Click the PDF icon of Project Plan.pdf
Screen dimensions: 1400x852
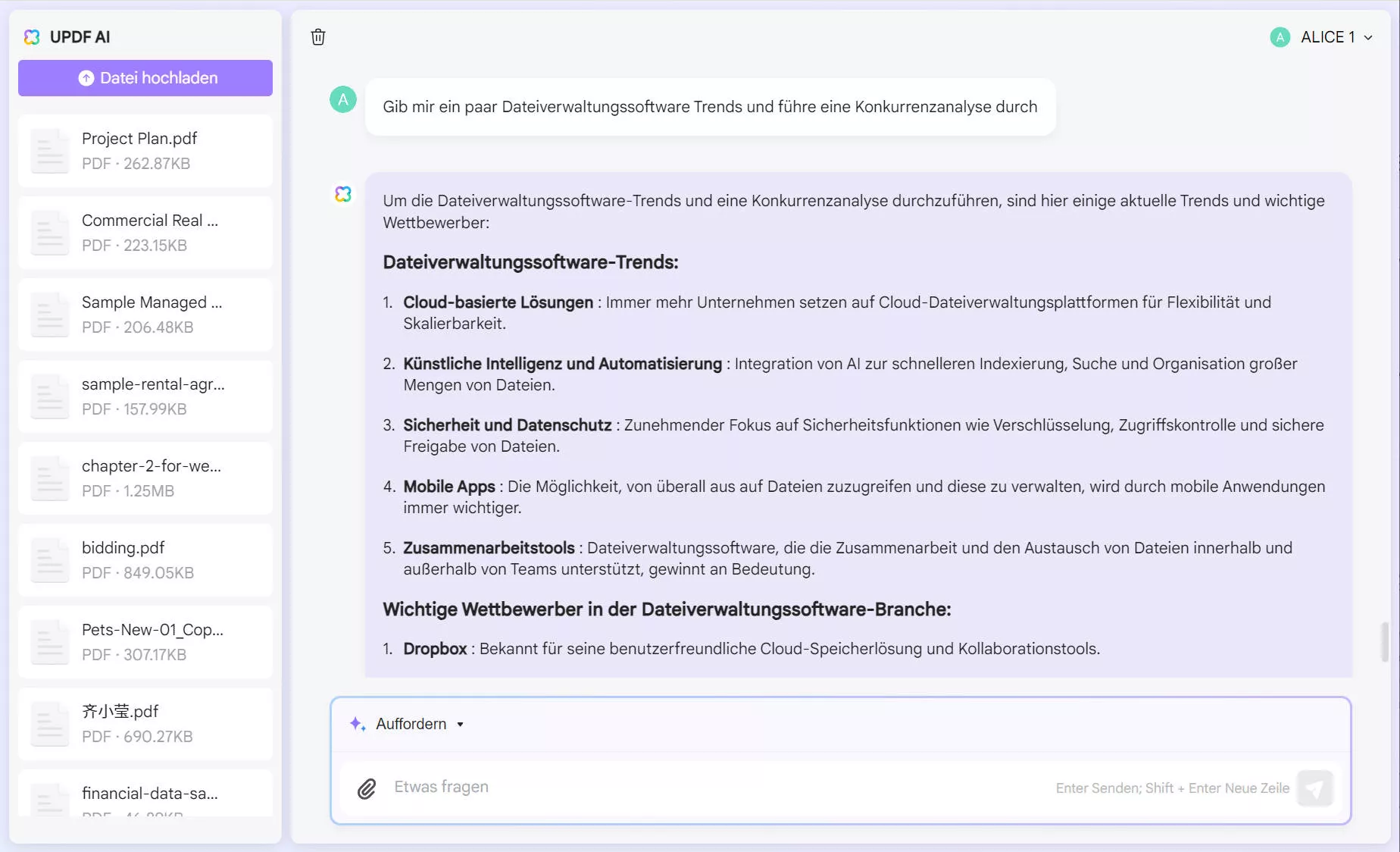tap(49, 151)
